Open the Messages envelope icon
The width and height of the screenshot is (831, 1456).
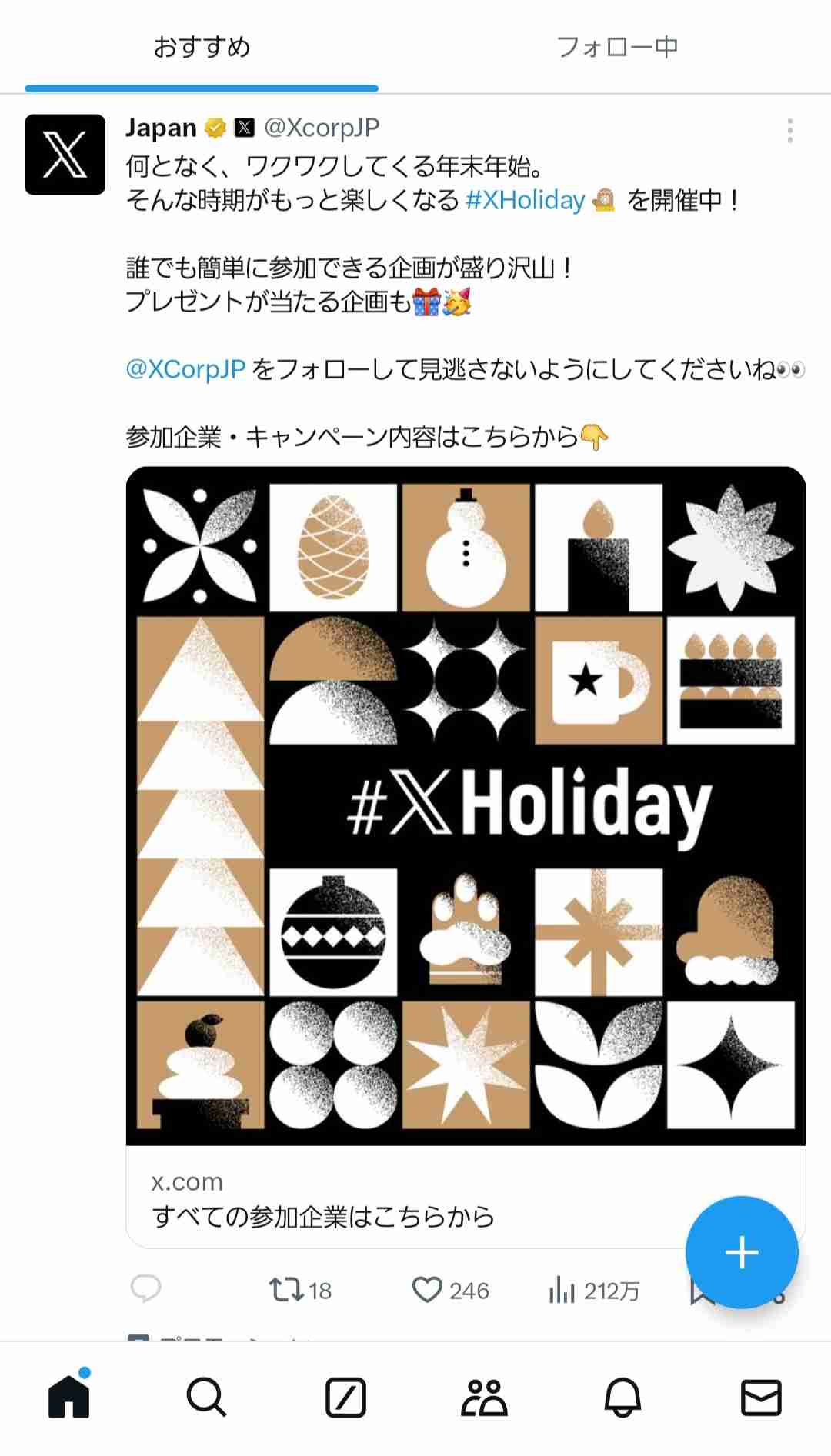pyautogui.click(x=761, y=1398)
